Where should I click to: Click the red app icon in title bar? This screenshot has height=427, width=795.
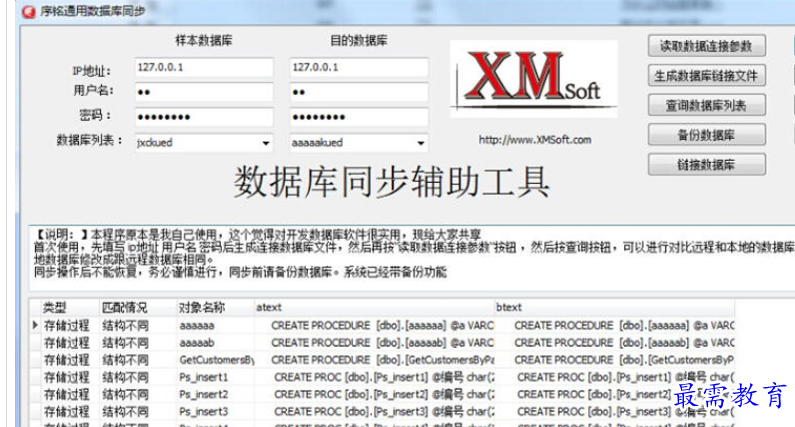click(29, 11)
